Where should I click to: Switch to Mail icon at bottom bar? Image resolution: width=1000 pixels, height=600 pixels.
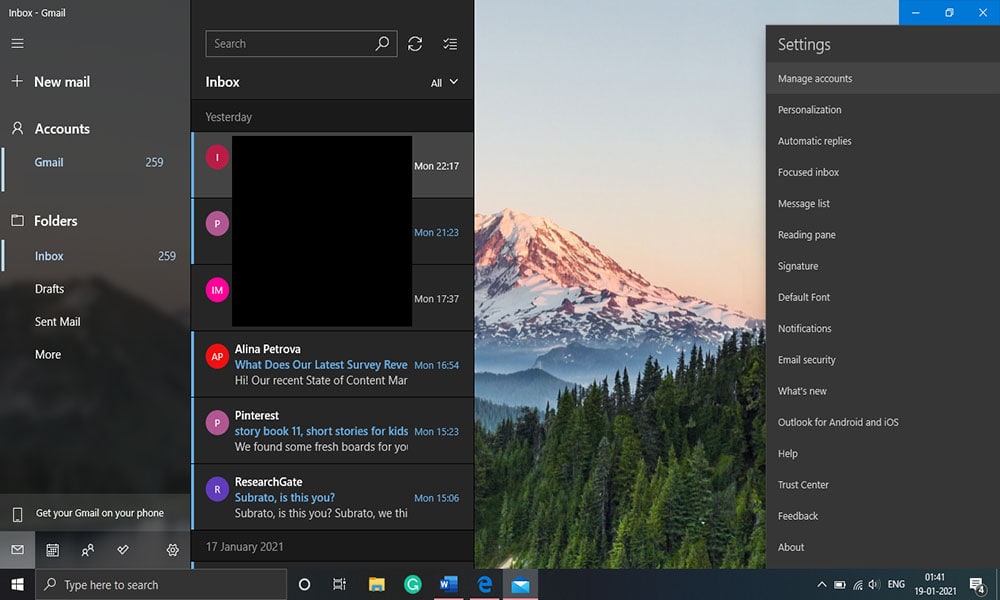coord(17,550)
